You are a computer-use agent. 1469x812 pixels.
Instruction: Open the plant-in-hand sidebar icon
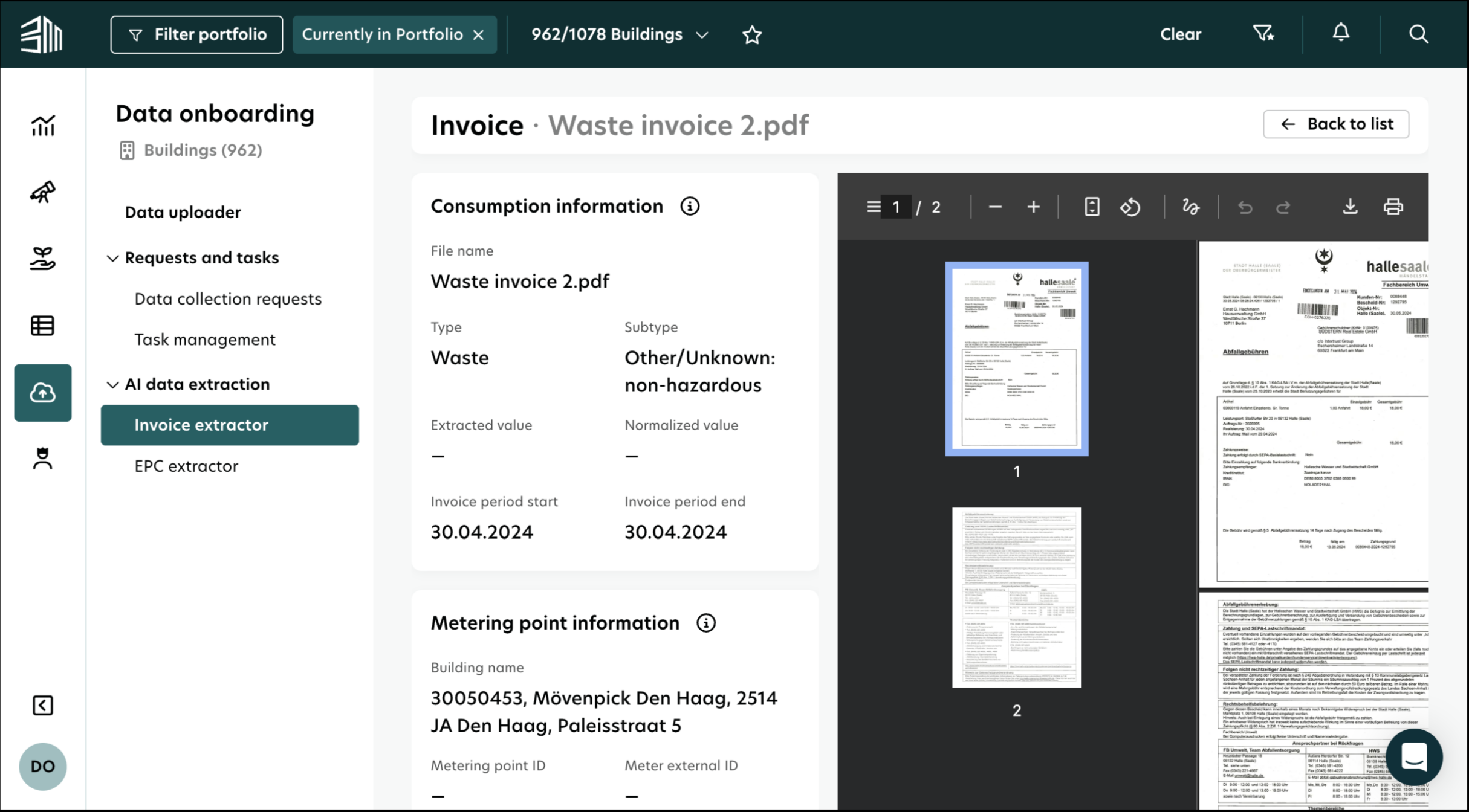coord(43,259)
